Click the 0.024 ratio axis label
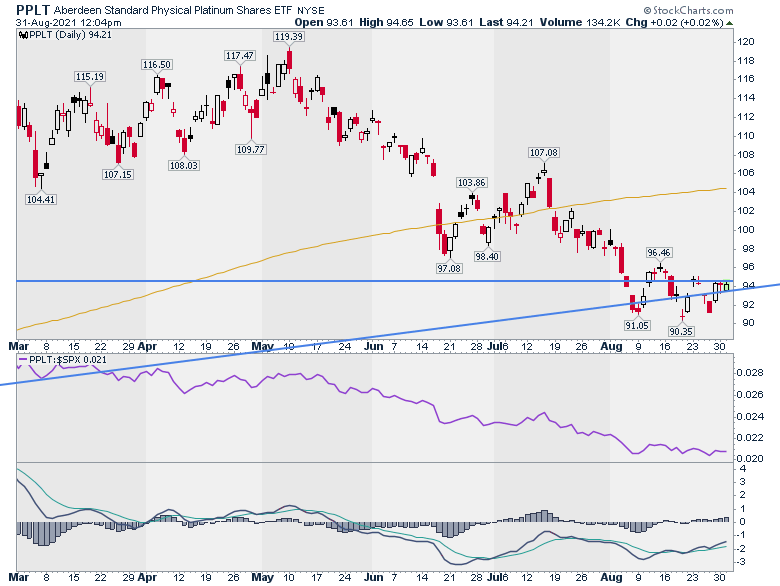Viewport: 780px width, 586px height. 750,416
